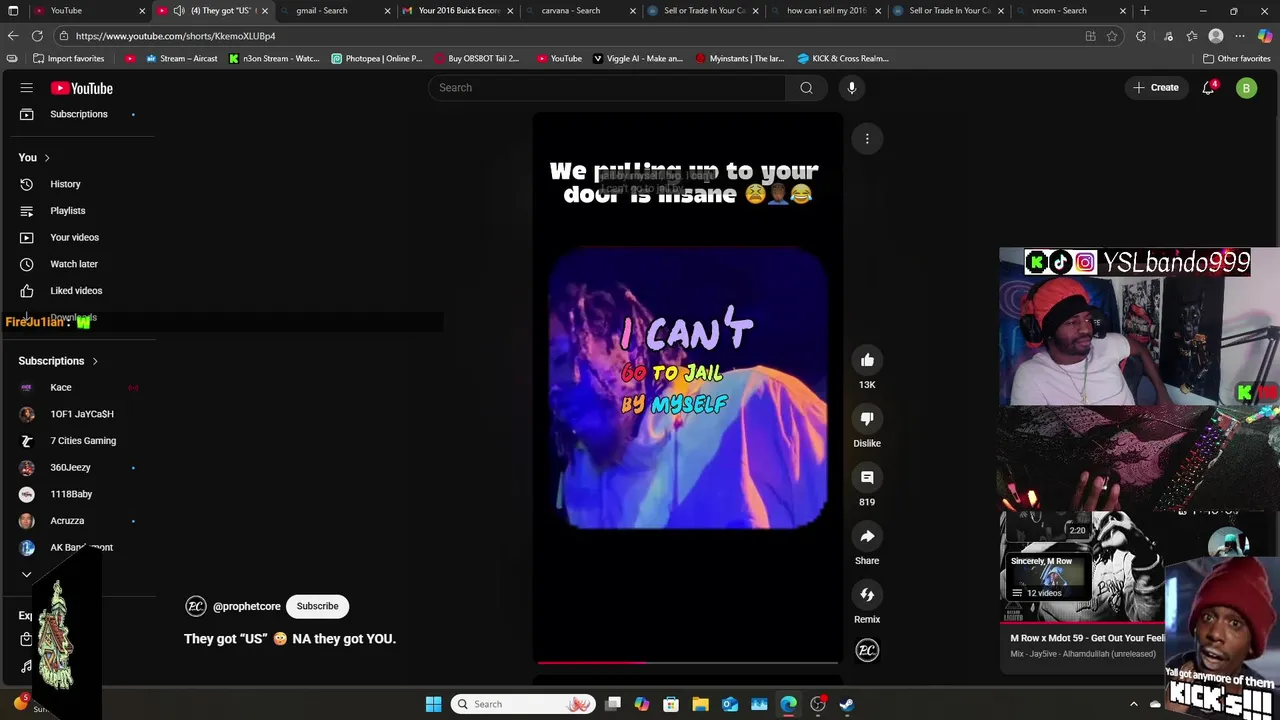This screenshot has width=1280, height=720.
Task: Open Windows Start menu
Action: 433,704
